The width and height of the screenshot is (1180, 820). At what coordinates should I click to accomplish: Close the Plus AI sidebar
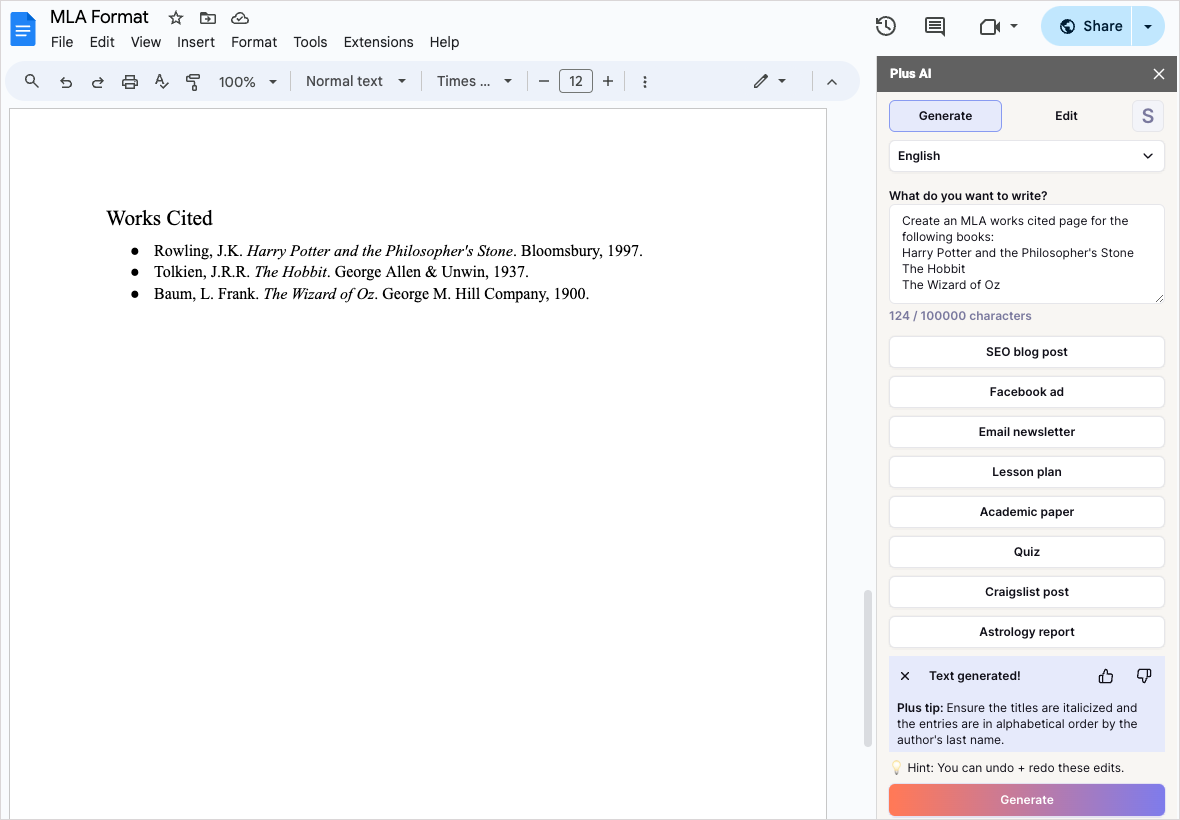pos(1158,74)
